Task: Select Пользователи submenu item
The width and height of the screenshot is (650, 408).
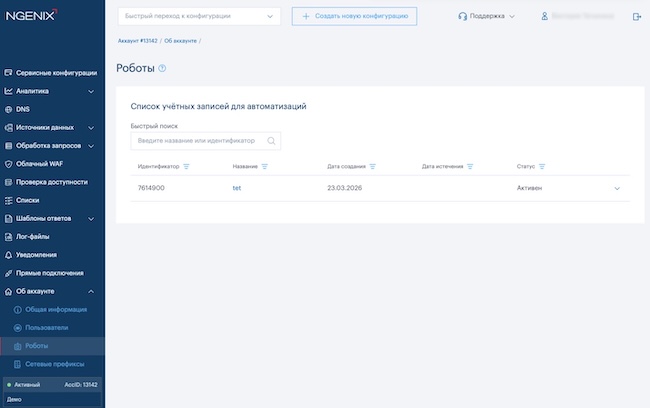Action: [x=46, y=328]
